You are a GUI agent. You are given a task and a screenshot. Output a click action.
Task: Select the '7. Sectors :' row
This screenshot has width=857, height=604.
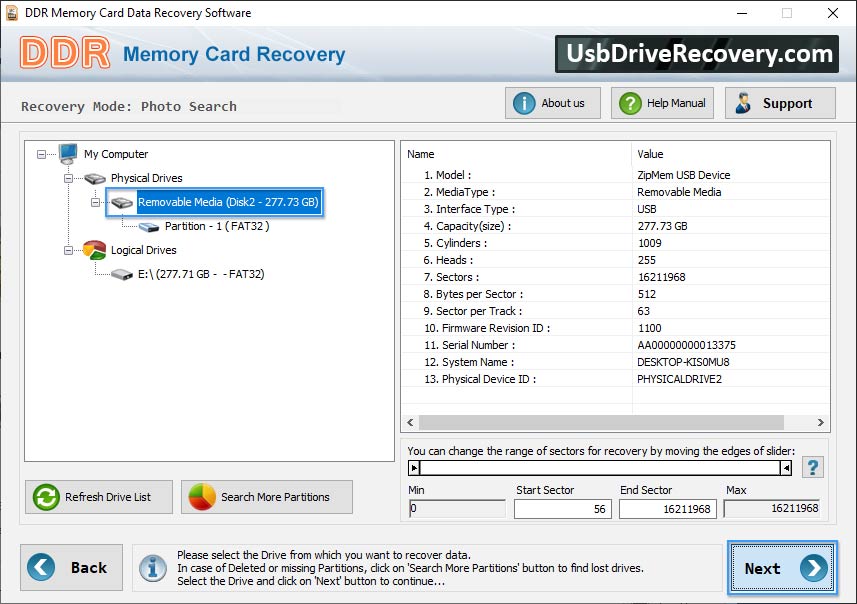coord(615,277)
